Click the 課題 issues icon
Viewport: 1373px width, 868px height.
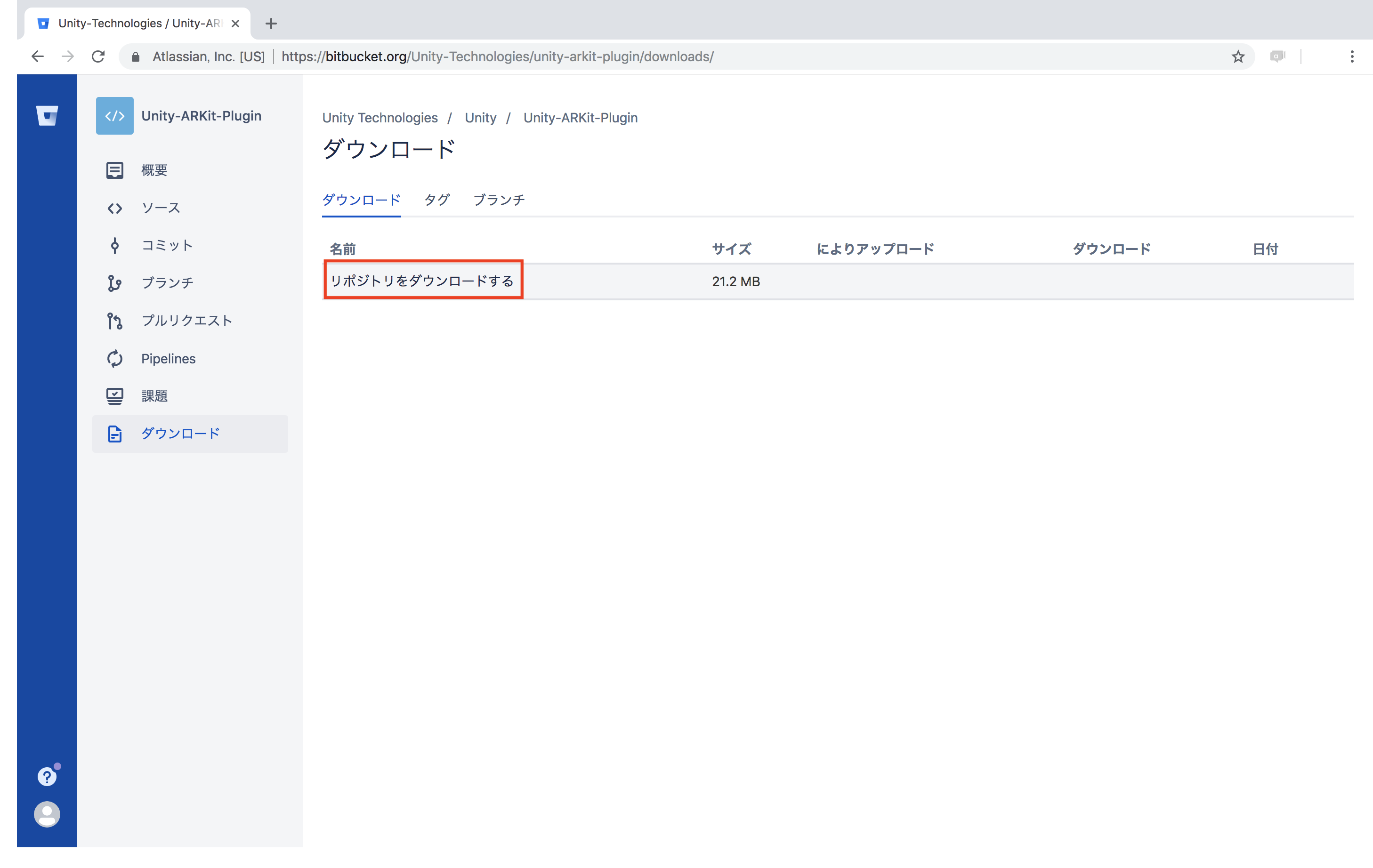coord(114,396)
